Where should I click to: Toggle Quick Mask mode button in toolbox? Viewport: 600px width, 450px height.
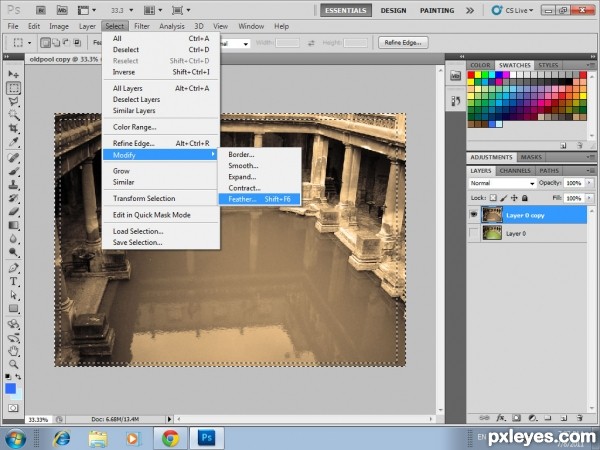pos(13,408)
